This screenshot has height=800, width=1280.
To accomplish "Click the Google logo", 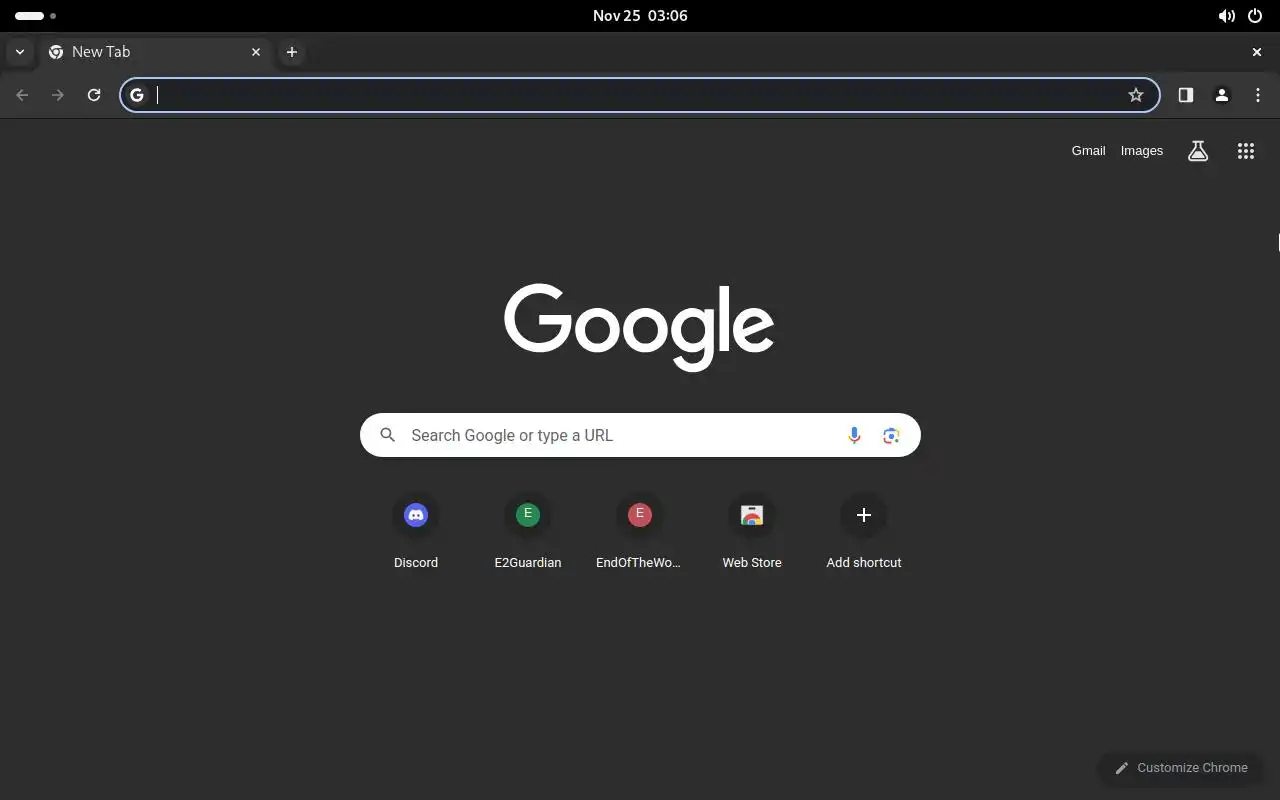I will [x=639, y=327].
